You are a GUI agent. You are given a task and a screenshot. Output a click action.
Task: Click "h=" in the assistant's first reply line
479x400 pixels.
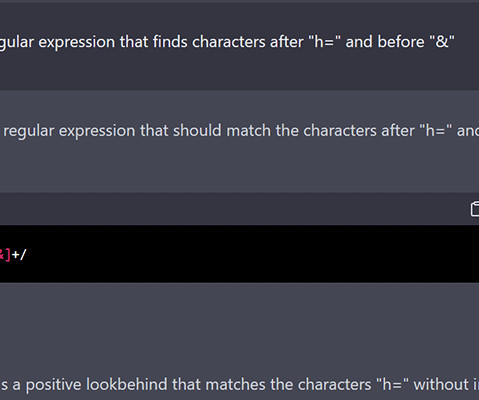tap(437, 130)
